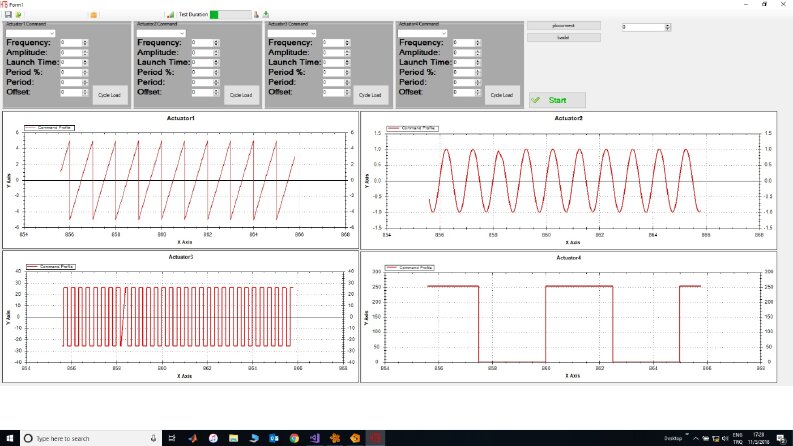Click the Actuator1 chart title
The width and height of the screenshot is (793, 446).
pos(181,118)
